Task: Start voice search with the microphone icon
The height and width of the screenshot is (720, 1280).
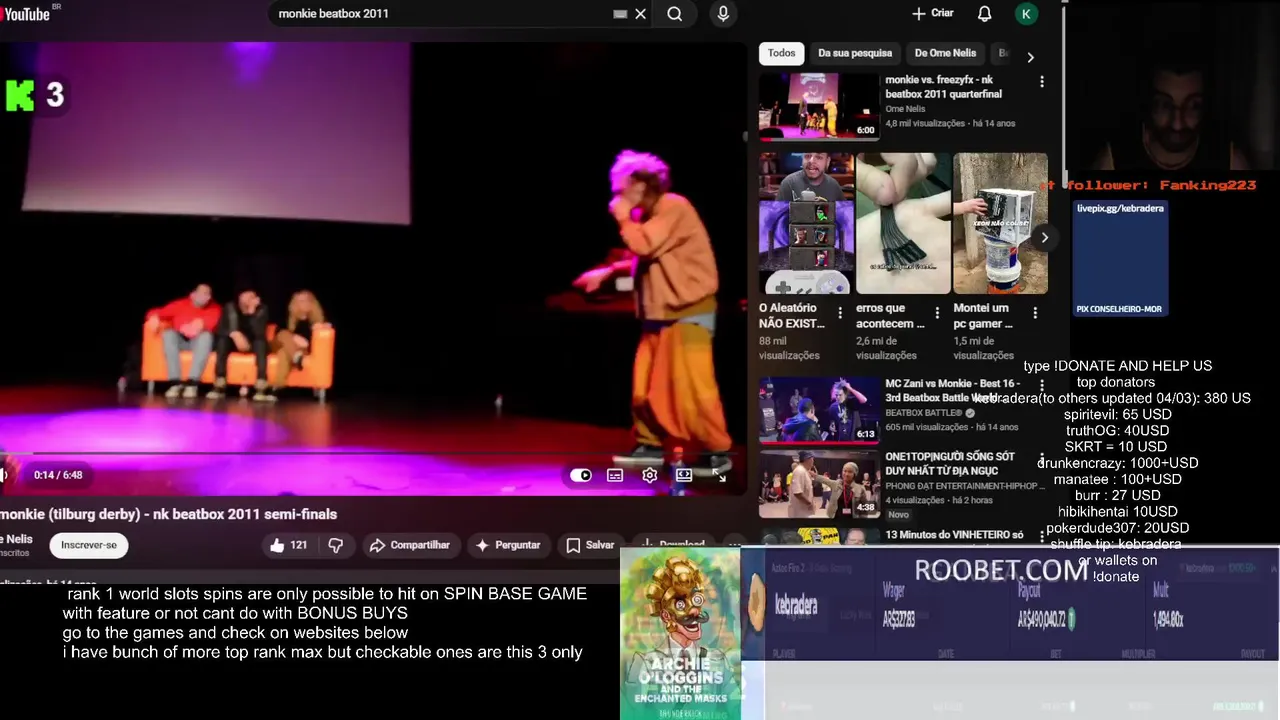Action: coord(723,14)
